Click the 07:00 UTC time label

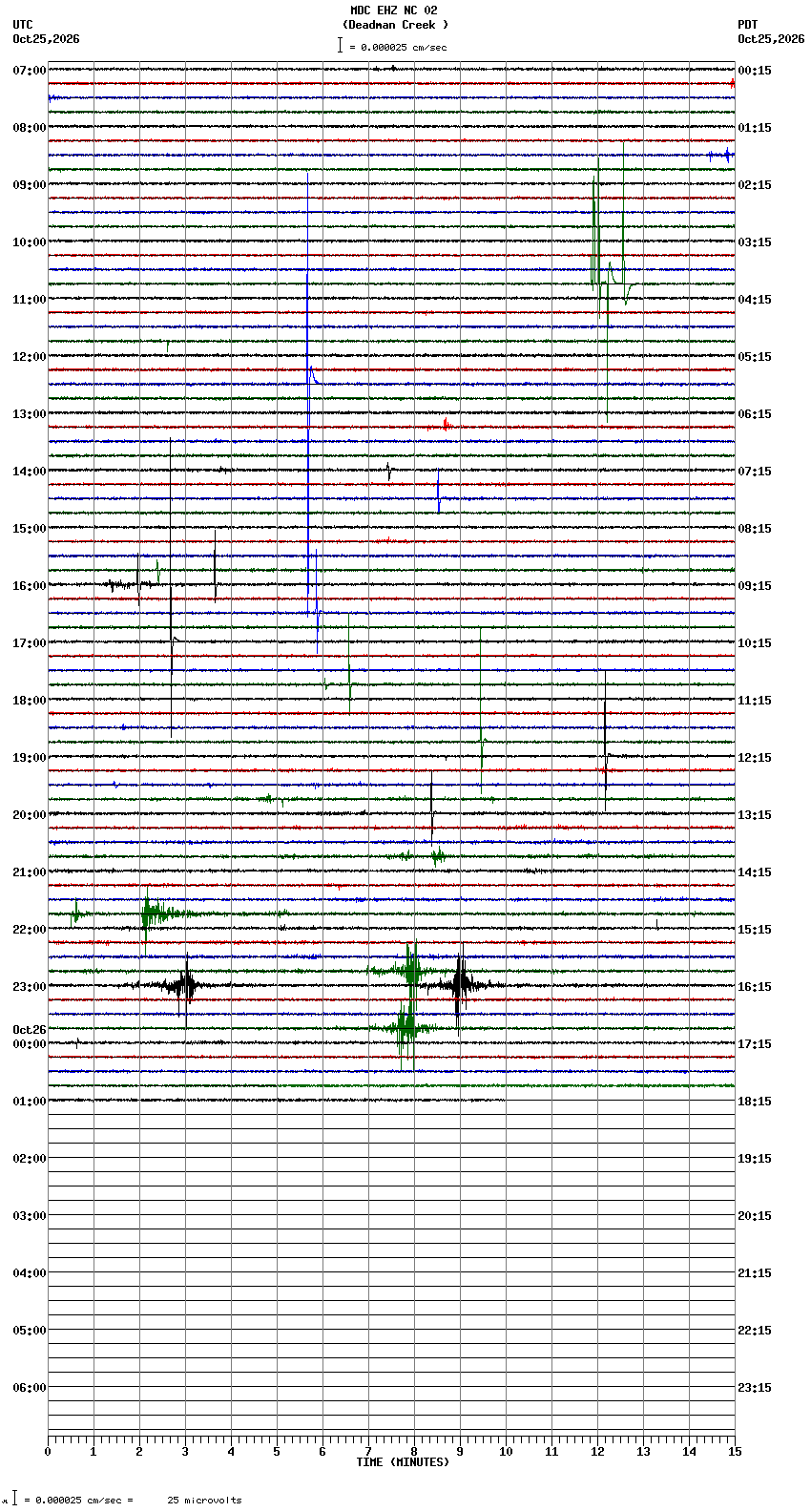pyautogui.click(x=30, y=71)
